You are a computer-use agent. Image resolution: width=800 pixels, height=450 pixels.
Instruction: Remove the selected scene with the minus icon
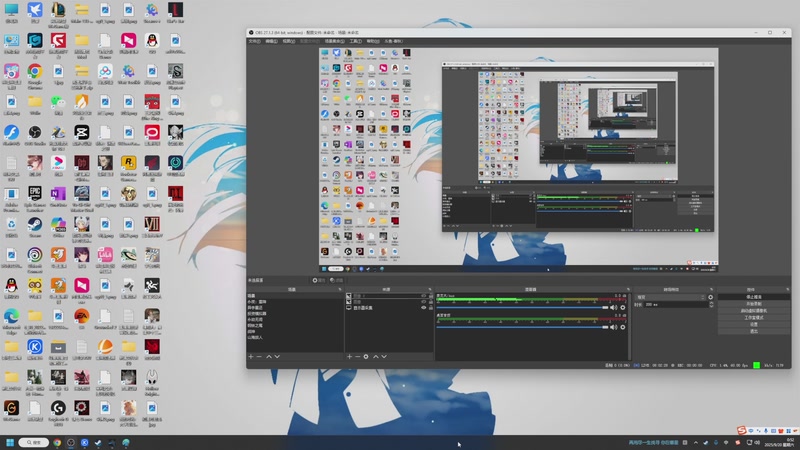(259, 357)
